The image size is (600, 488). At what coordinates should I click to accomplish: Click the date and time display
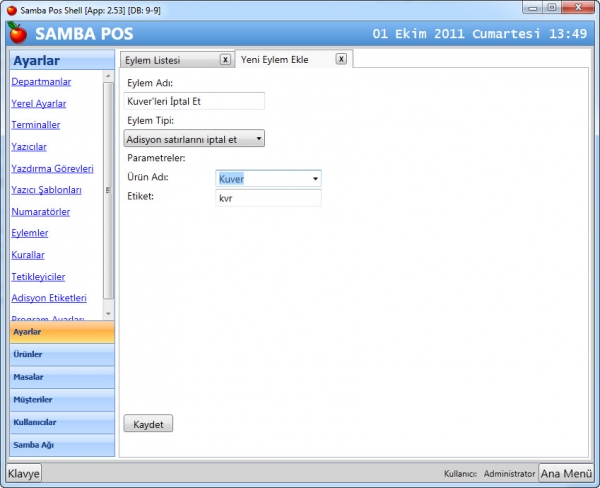point(479,34)
